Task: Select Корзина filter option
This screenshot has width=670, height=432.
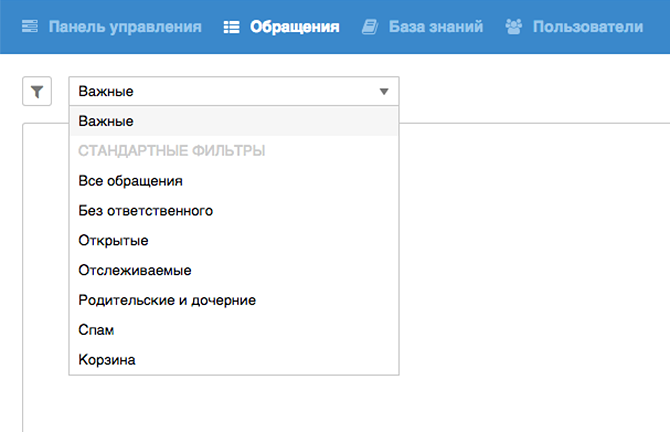Action: 234,360
